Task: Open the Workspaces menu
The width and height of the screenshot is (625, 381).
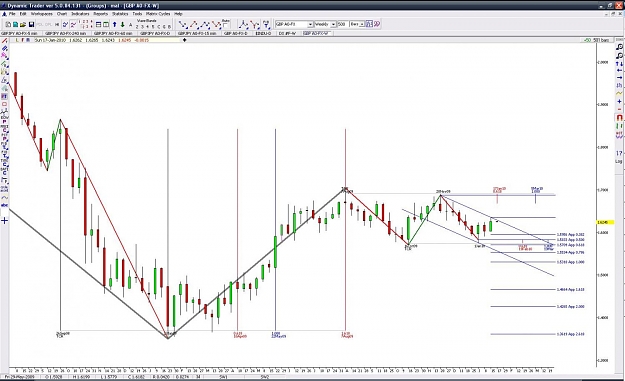Action: click(x=41, y=14)
